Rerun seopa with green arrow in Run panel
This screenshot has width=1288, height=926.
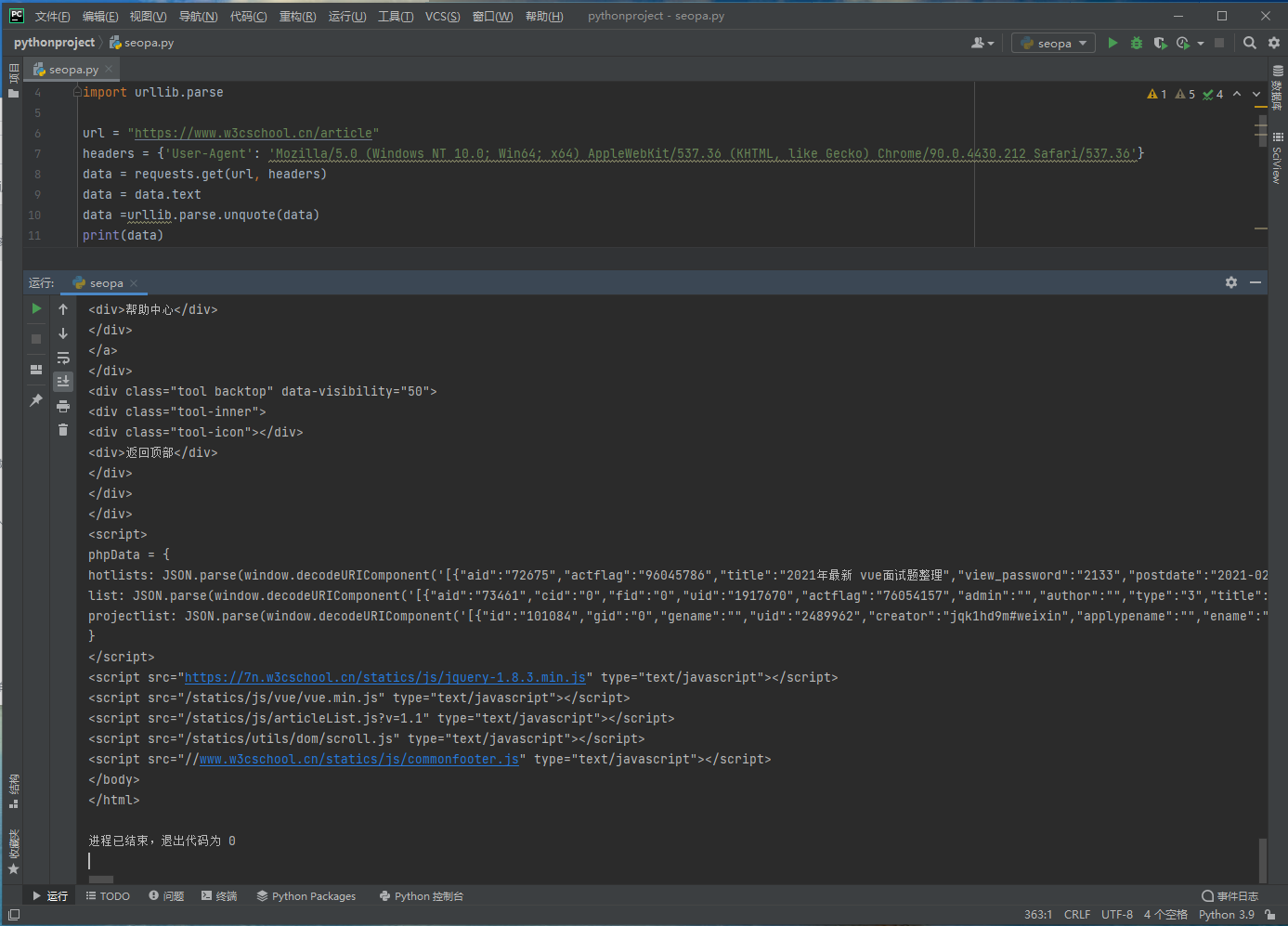click(x=36, y=308)
